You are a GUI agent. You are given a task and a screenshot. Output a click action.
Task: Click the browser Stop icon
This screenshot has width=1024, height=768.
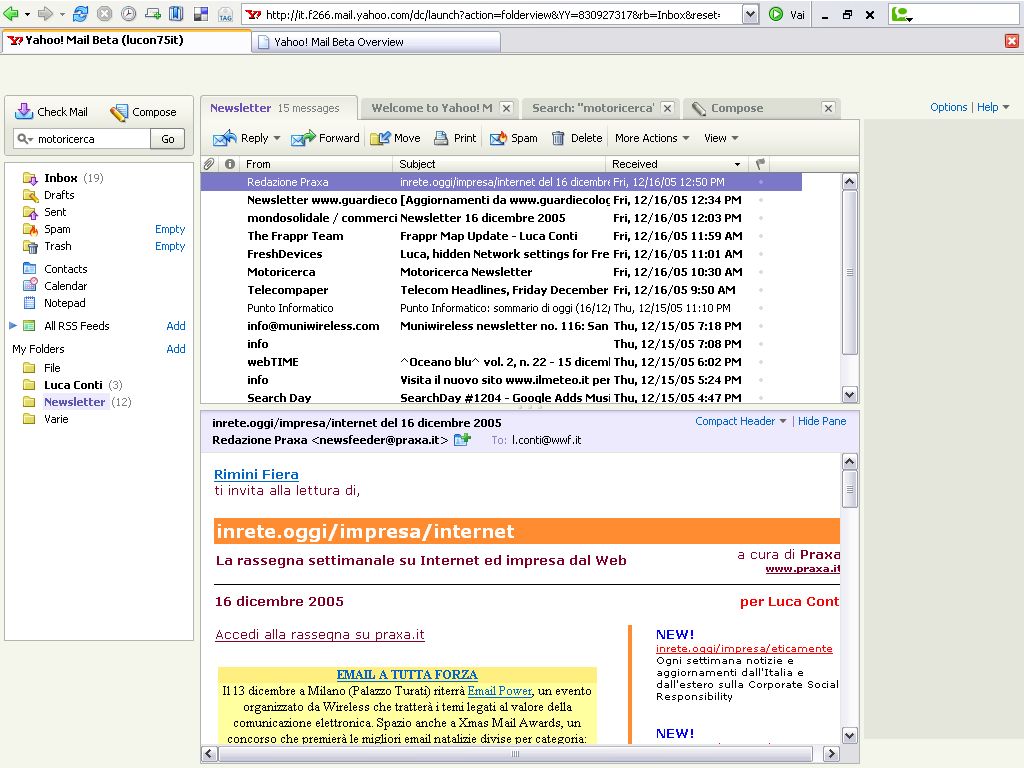tap(104, 14)
